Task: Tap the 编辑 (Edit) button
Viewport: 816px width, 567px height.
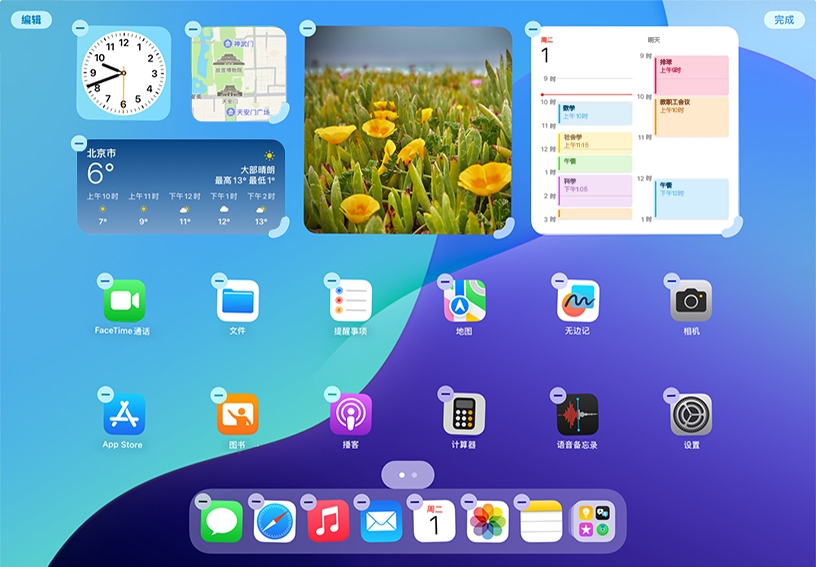Action: tap(31, 20)
